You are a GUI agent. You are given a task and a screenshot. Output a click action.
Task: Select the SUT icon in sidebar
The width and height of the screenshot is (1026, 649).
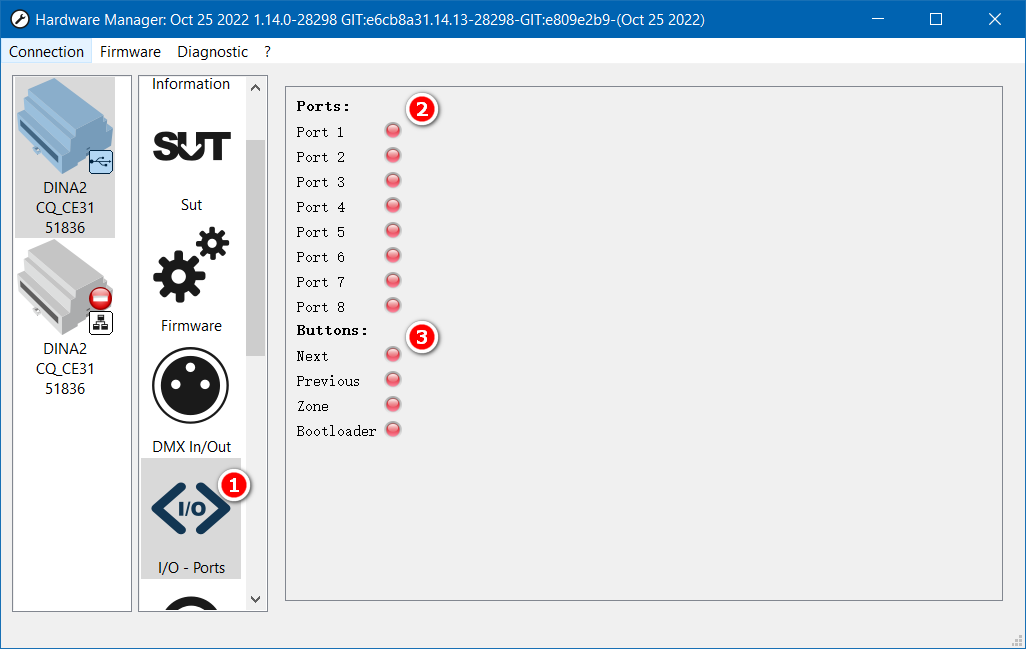[x=191, y=147]
